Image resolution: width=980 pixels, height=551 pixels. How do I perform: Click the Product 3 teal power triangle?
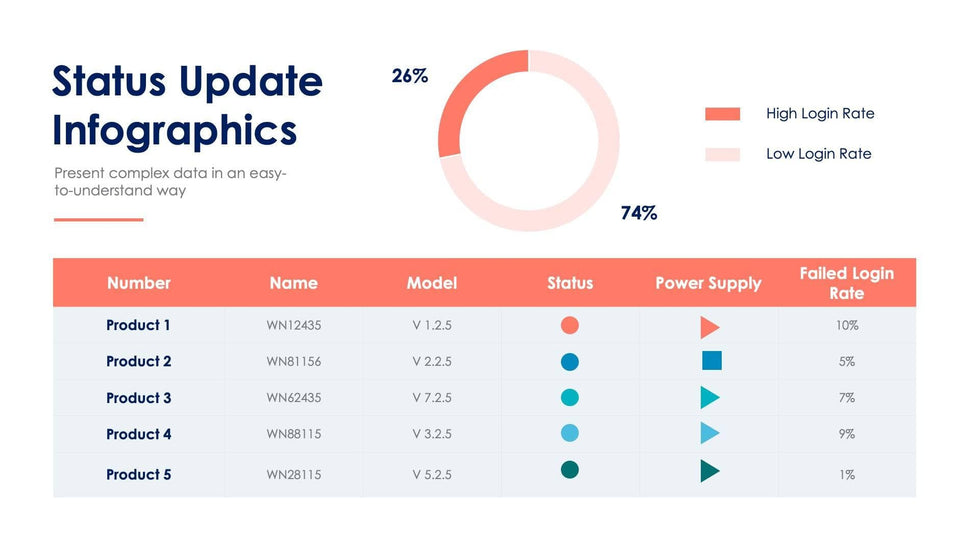[709, 398]
